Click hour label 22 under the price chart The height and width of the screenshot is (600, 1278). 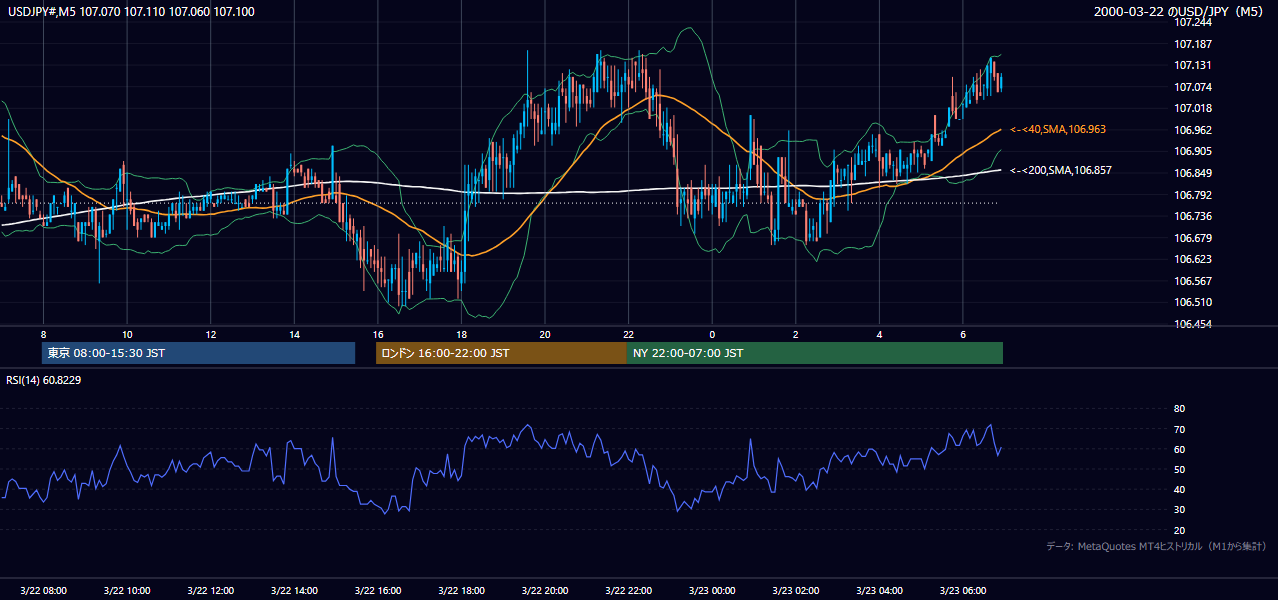tap(628, 334)
